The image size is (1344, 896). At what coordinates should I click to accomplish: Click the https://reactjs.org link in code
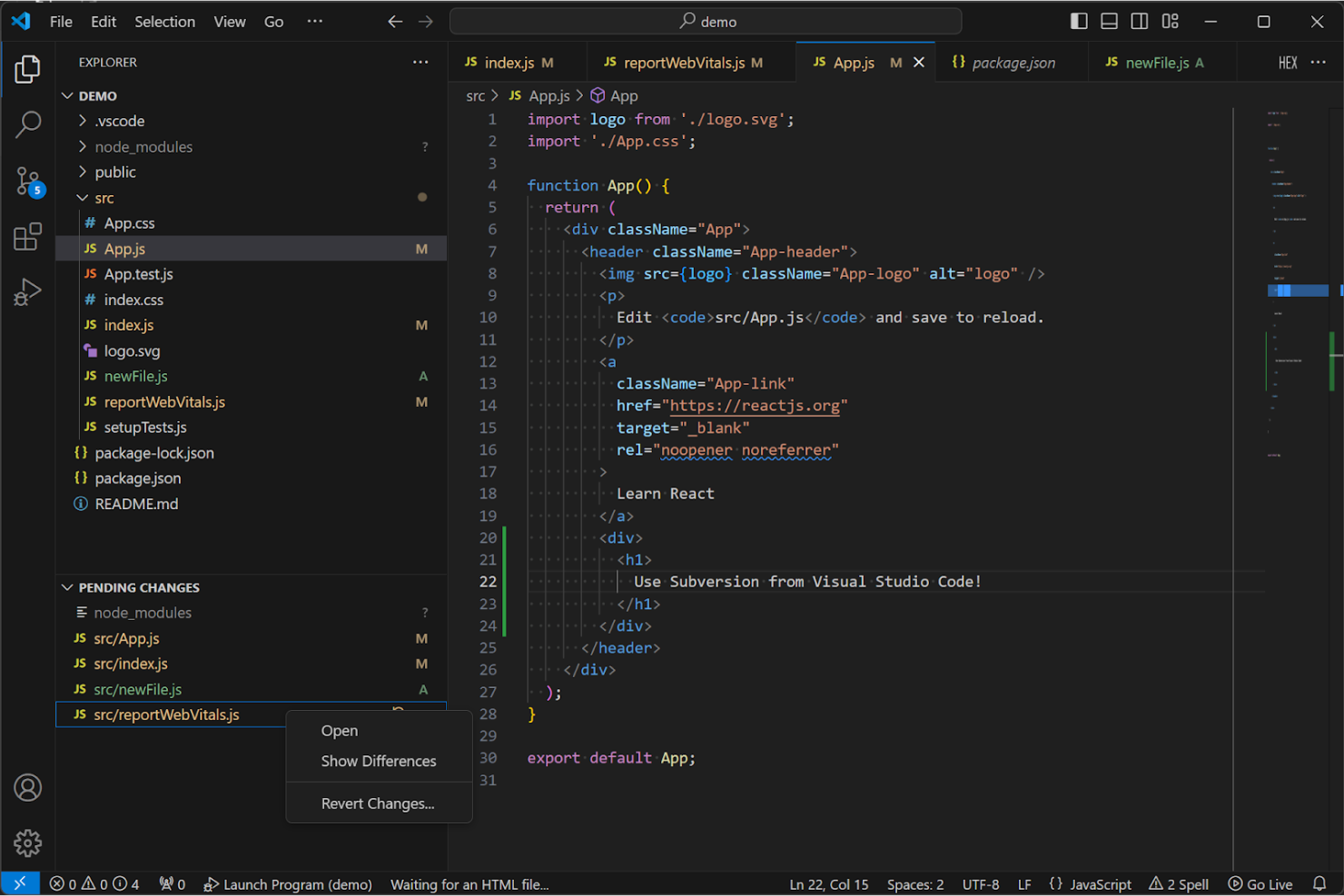coord(755,406)
